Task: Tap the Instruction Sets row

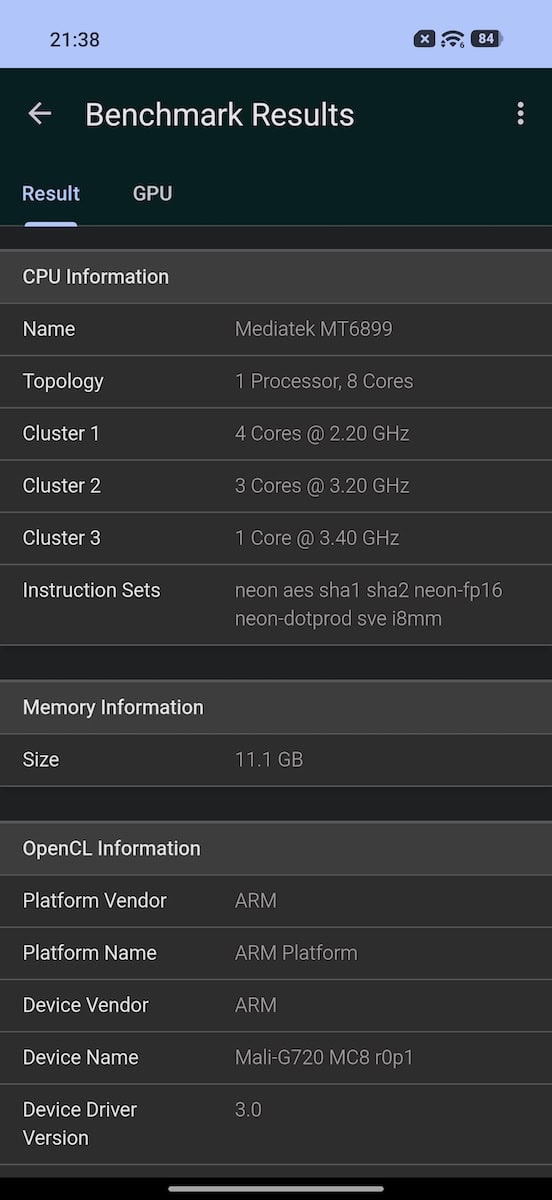Action: pos(276,604)
